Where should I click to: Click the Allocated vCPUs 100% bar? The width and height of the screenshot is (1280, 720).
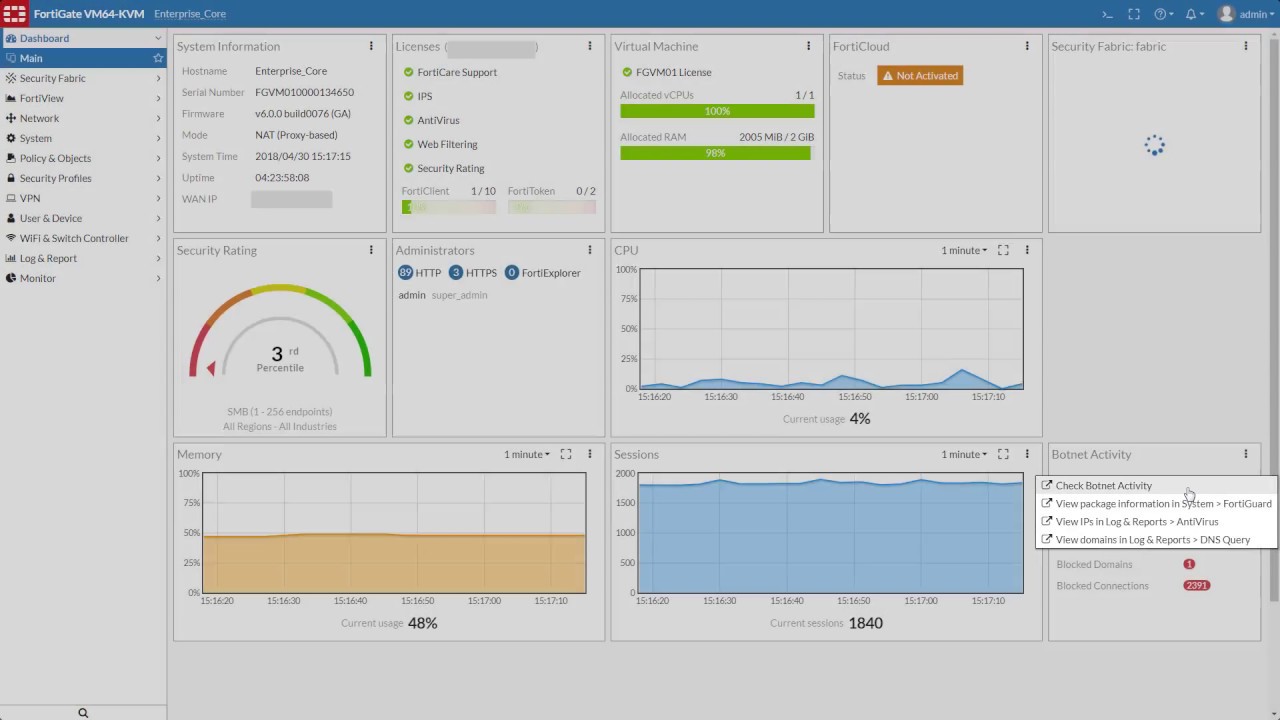tap(717, 111)
